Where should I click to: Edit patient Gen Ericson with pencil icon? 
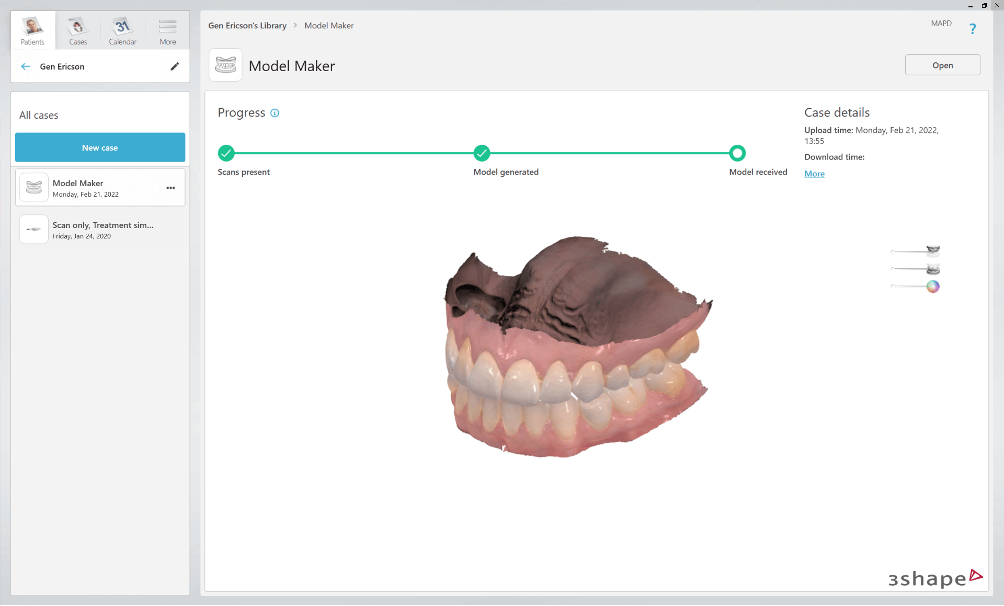click(175, 66)
